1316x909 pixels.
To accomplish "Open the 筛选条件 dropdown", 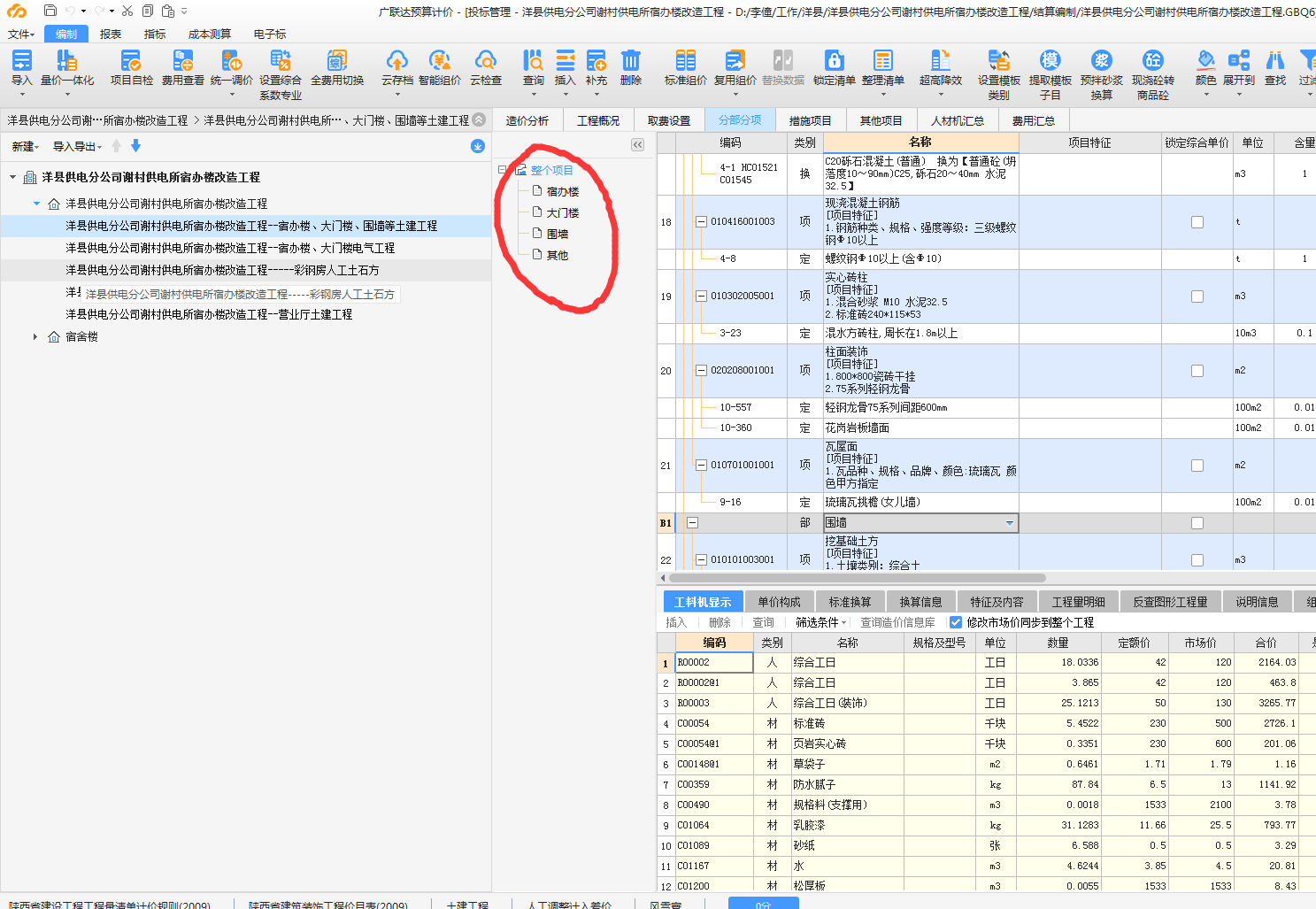I will point(820,622).
